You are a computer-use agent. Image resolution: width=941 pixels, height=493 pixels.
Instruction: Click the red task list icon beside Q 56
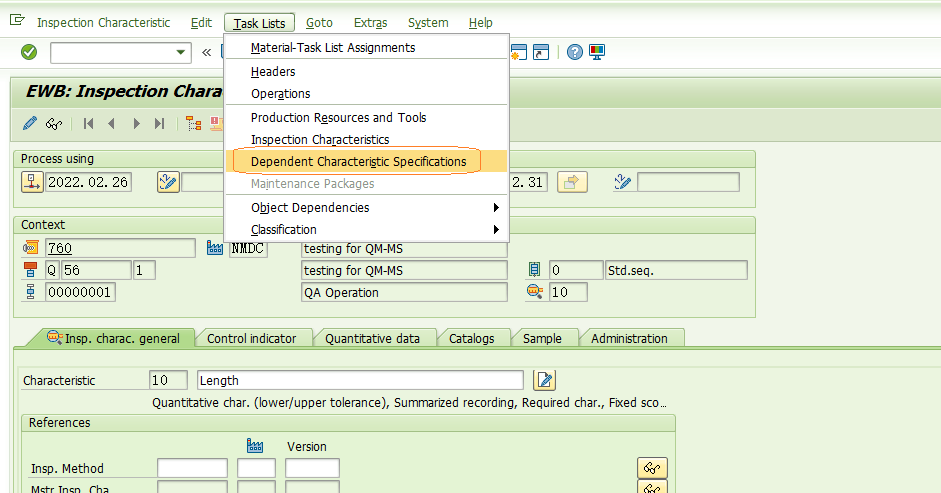(x=30, y=270)
